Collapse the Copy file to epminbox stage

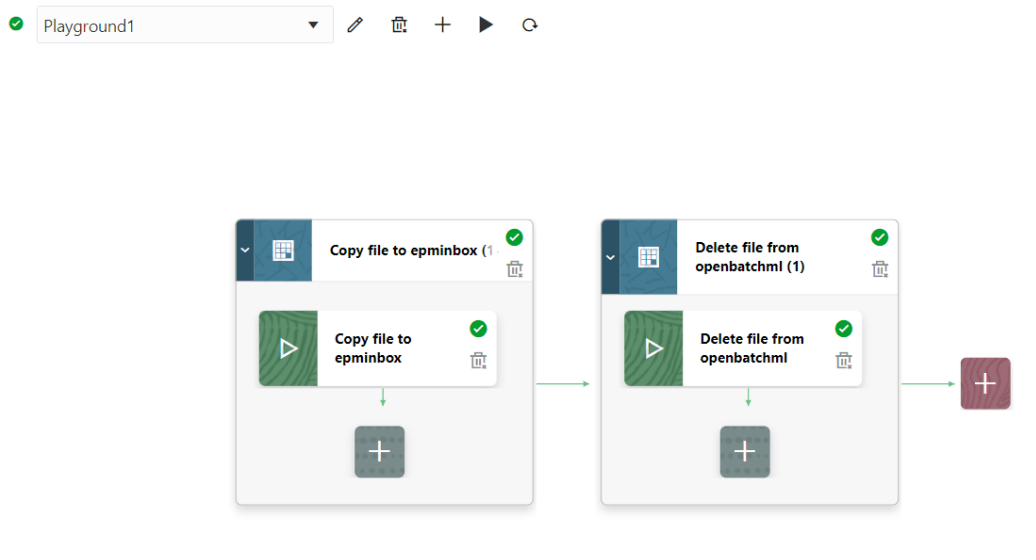click(x=245, y=250)
